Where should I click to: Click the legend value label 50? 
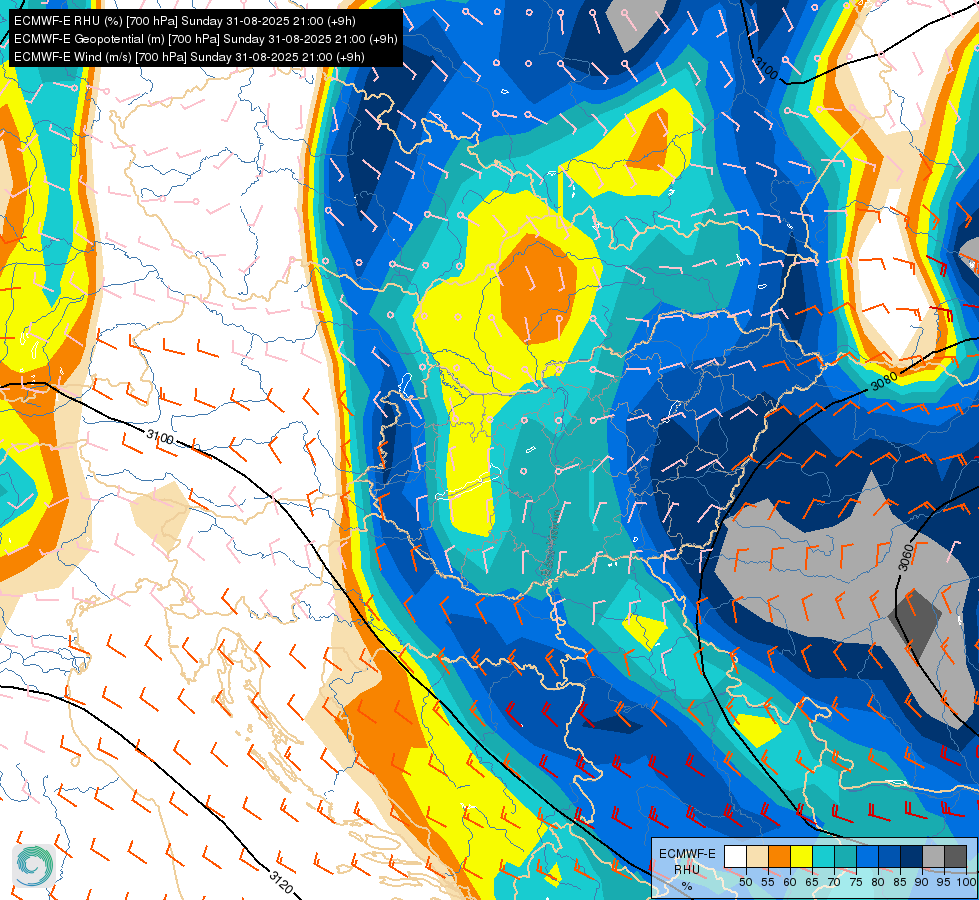pyautogui.click(x=745, y=882)
